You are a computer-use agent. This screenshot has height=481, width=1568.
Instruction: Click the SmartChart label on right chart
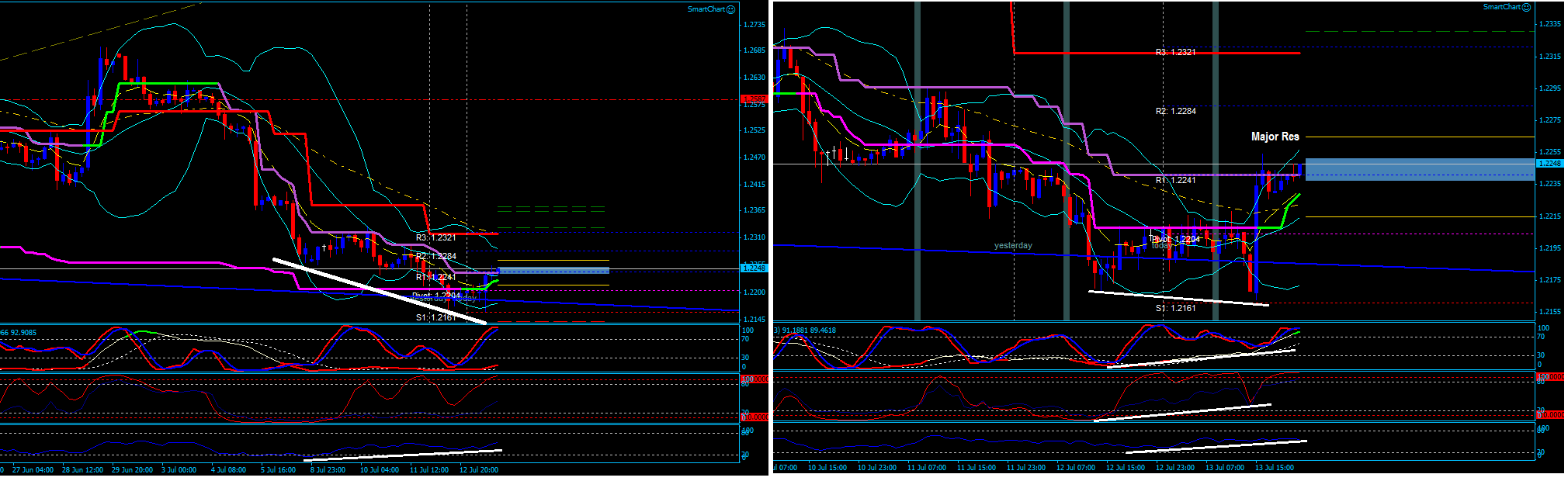point(1502,7)
